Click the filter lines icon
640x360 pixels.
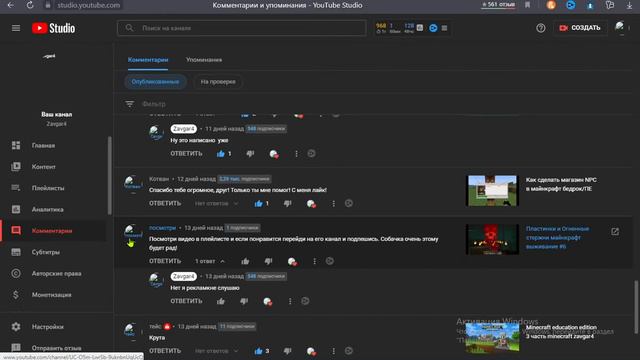tap(129, 104)
